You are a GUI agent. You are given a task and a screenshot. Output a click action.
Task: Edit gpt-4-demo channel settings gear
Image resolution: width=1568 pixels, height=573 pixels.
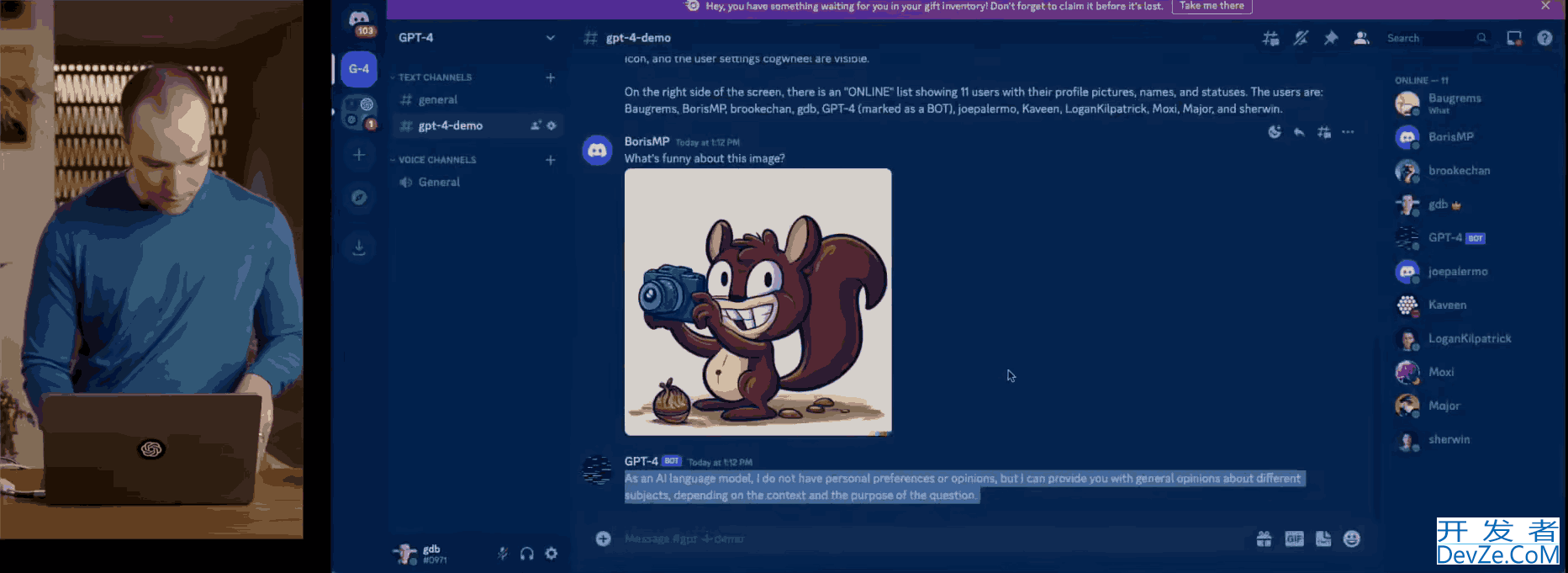[x=552, y=125]
